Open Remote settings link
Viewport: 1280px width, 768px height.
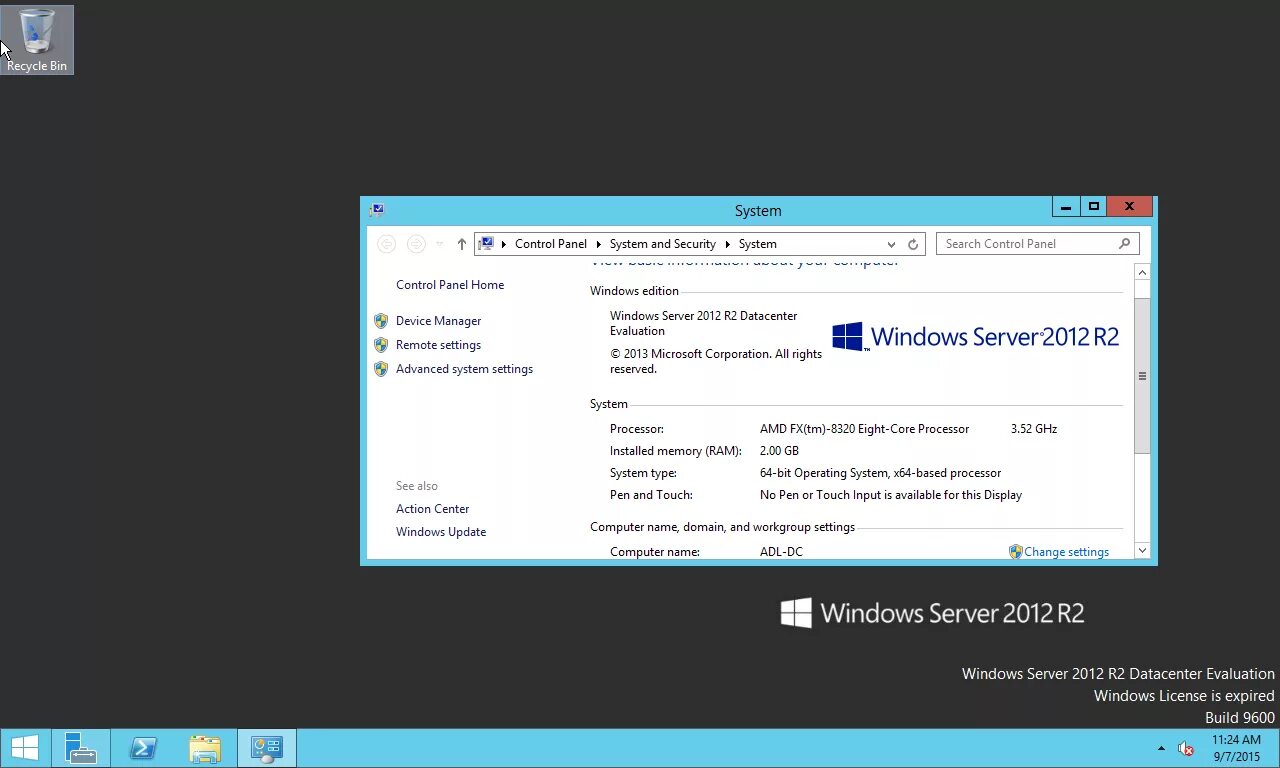click(438, 345)
